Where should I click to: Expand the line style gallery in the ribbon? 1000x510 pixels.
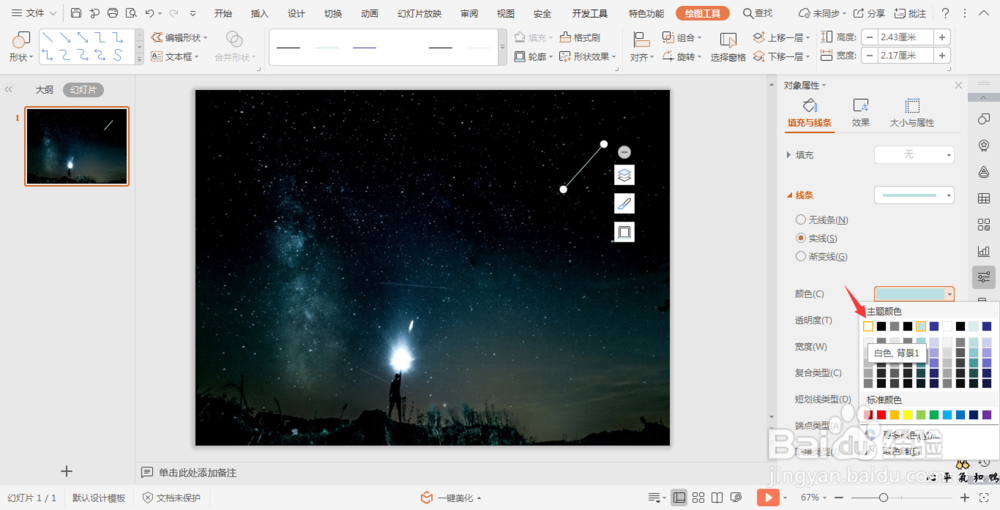tap(502, 47)
